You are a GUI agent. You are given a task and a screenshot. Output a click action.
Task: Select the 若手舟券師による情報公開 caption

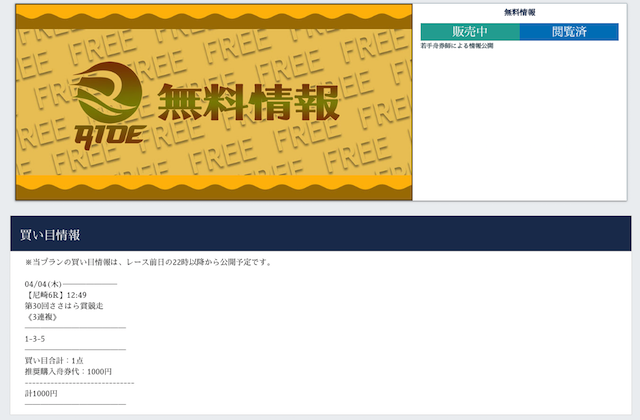click(457, 46)
